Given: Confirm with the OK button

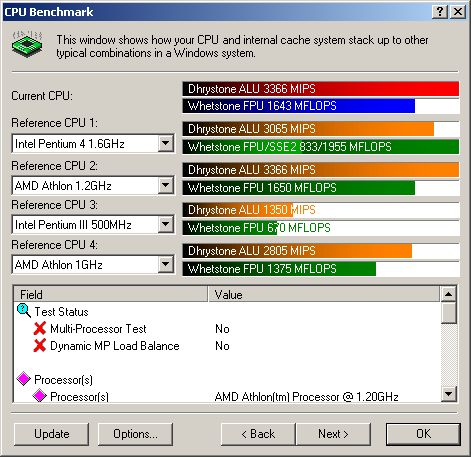Looking at the screenshot, I should coord(423,434).
